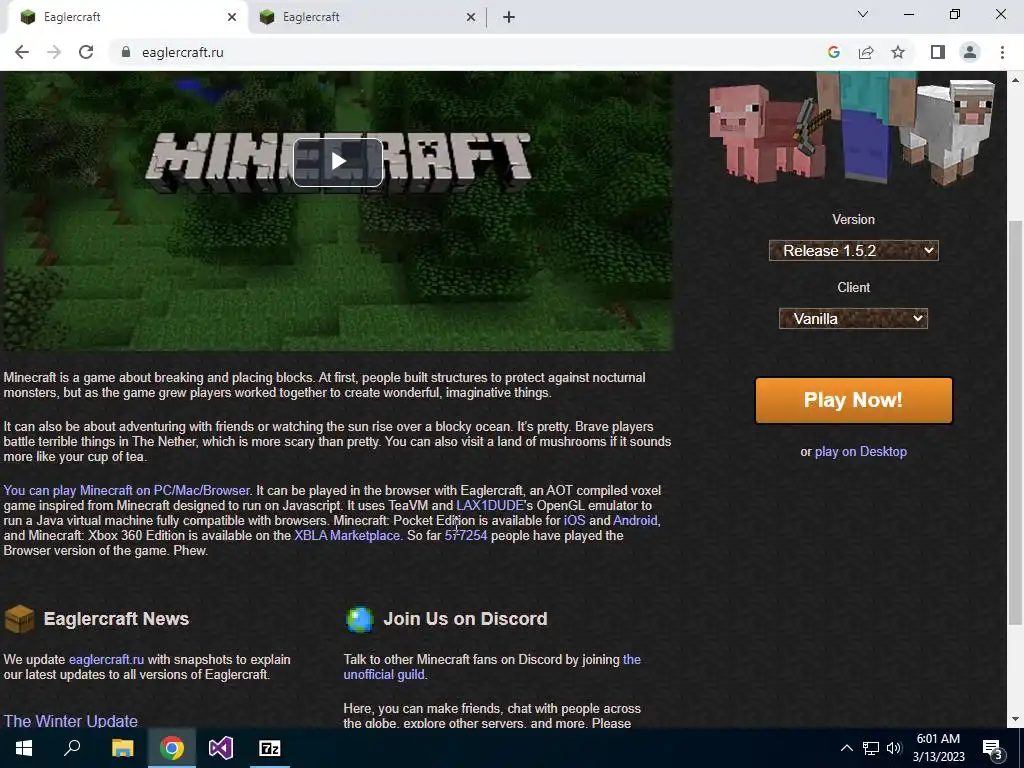
Task: Switch to the second Eaglercraft tab
Action: point(366,17)
